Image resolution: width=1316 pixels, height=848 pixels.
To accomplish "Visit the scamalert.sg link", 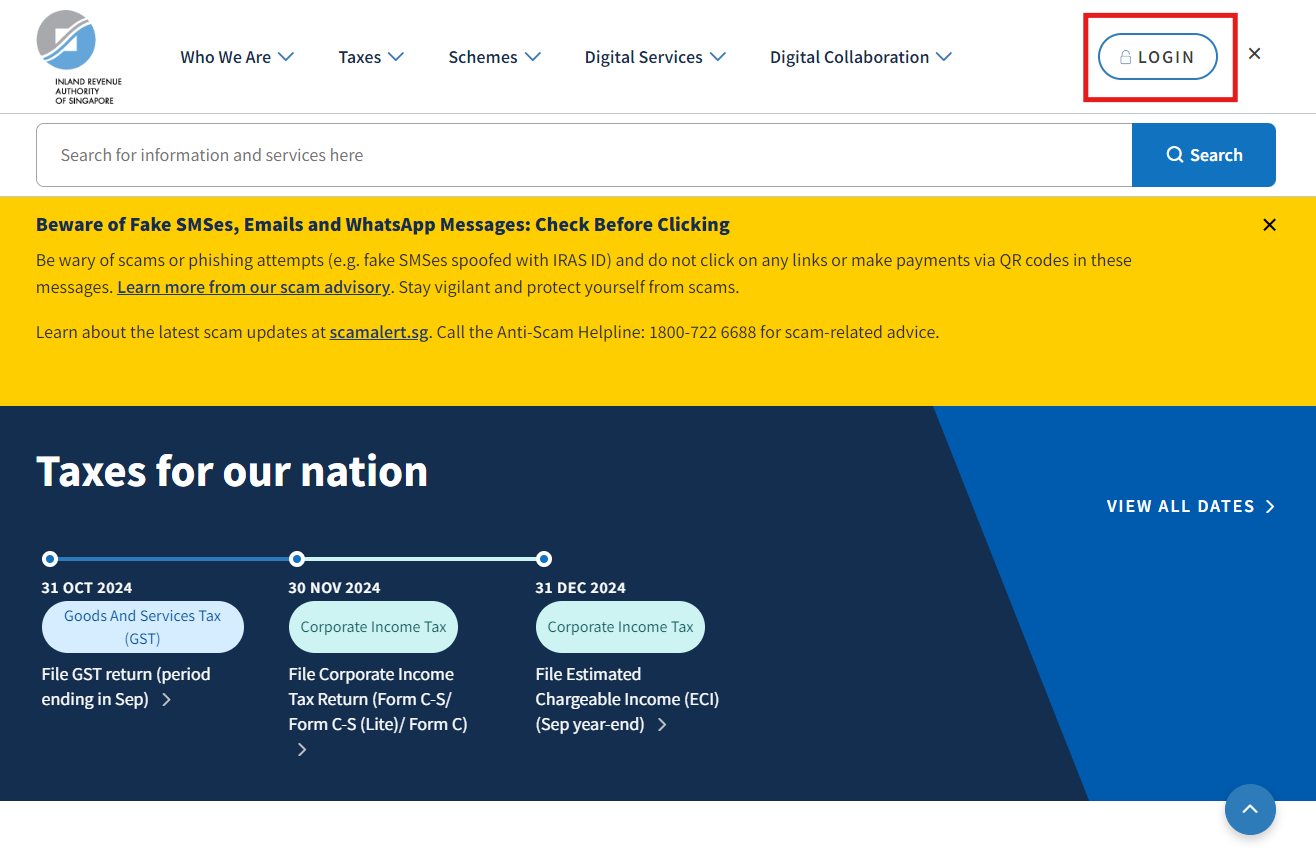I will pos(379,332).
